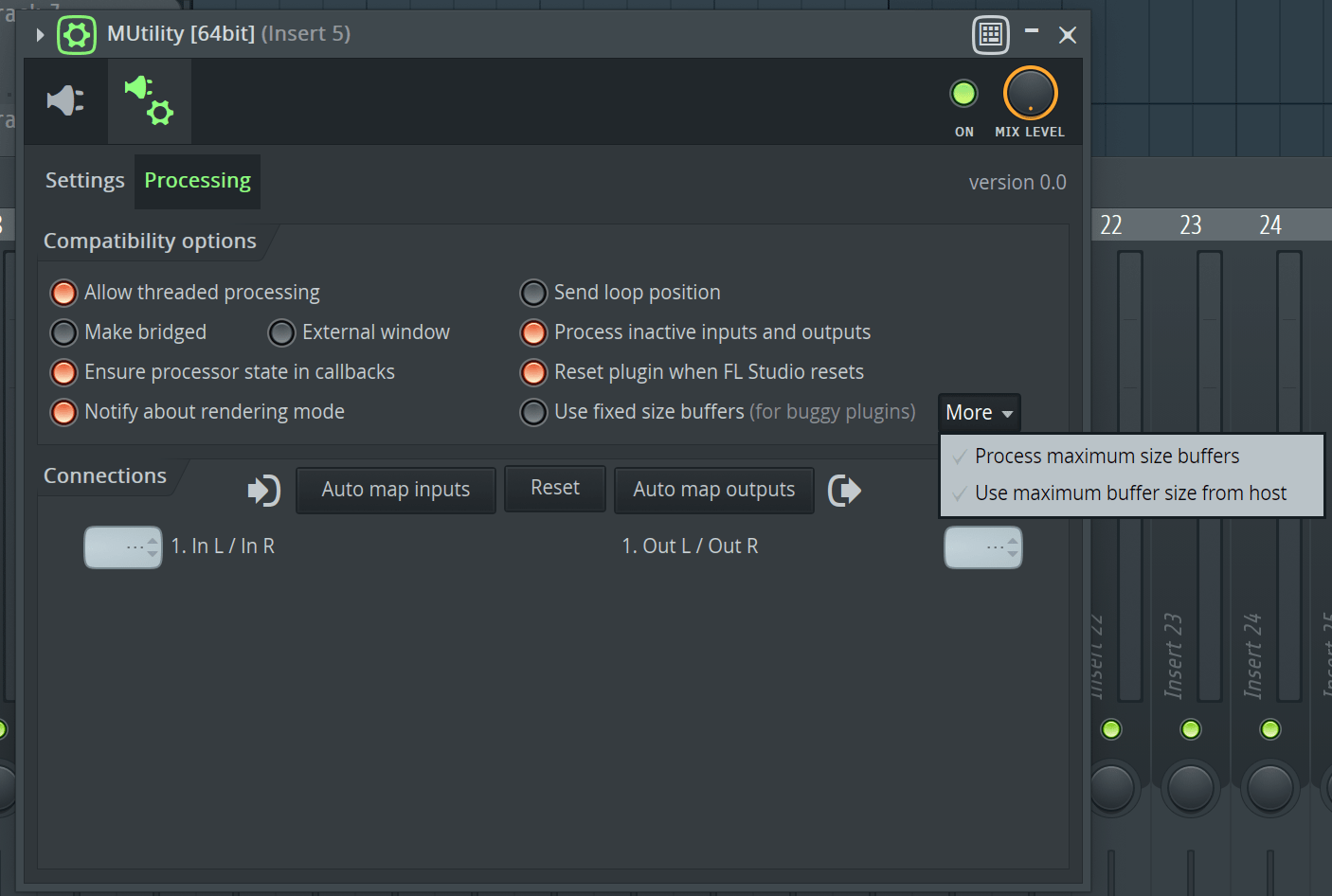Select the plugin settings wrench-gear icon

(x=149, y=100)
